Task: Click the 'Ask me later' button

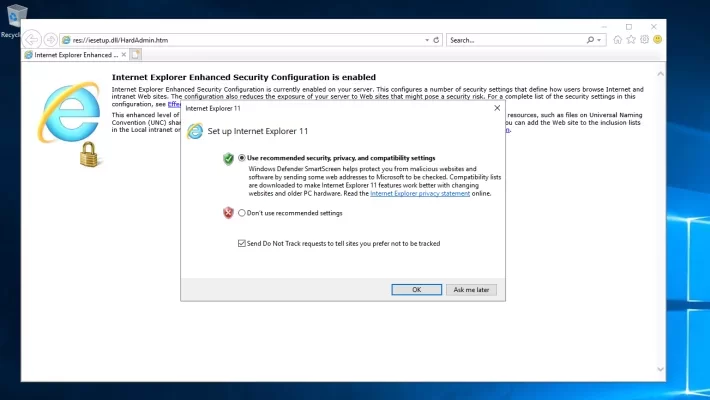Action: [x=471, y=289]
